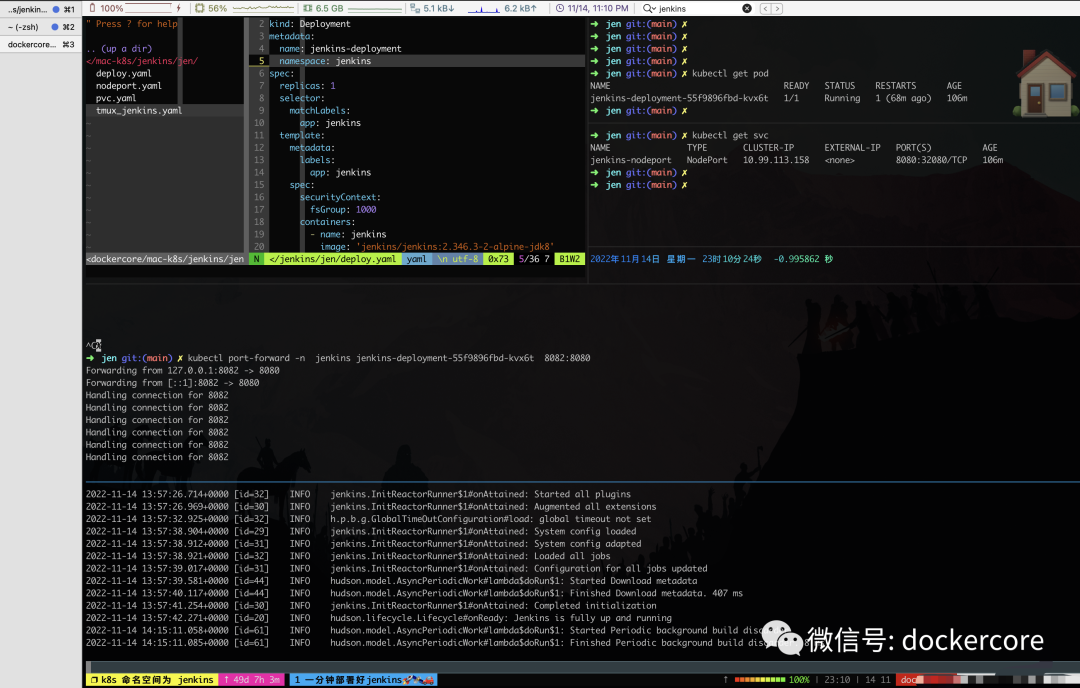Click tmux uptime segment 49d 7h 3m
The width and height of the screenshot is (1080, 688).
[252, 680]
